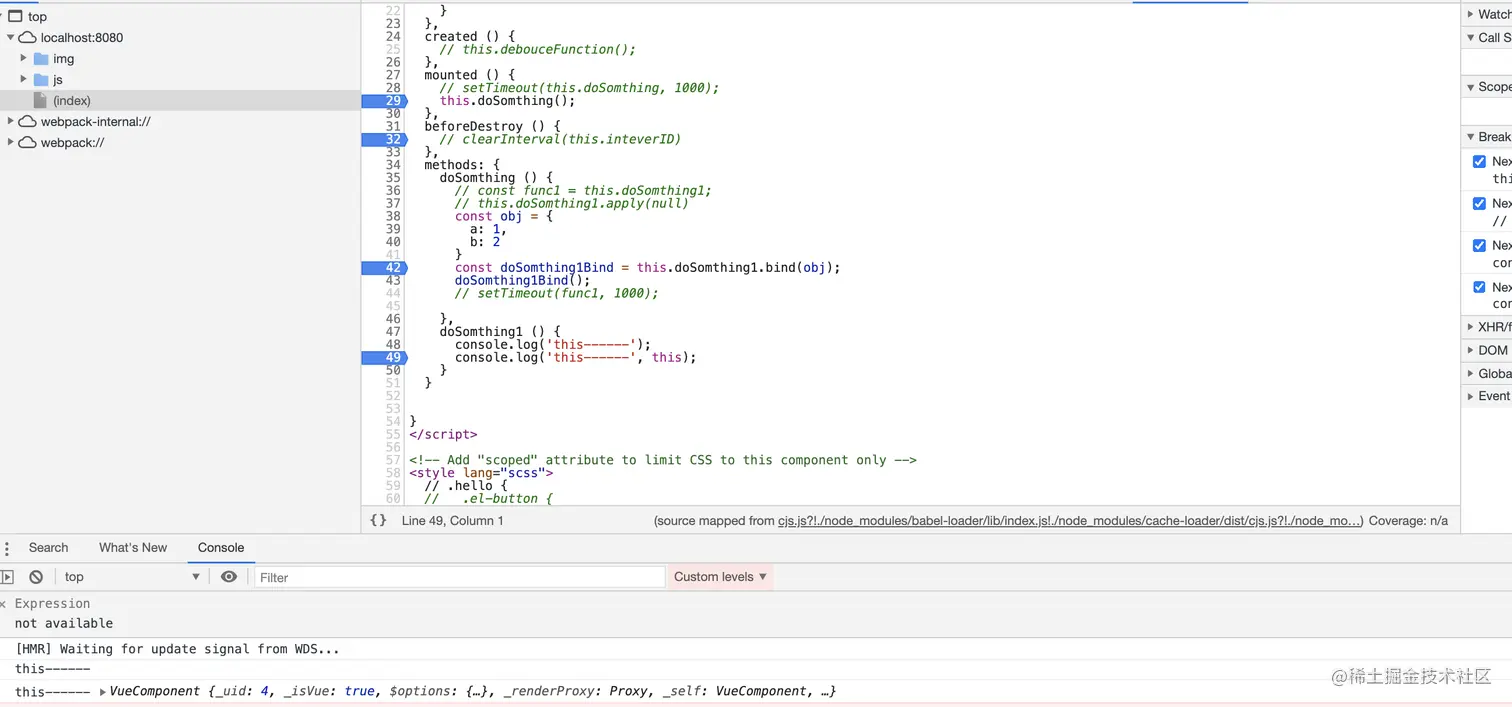Select the Console drawer tab

(221, 548)
